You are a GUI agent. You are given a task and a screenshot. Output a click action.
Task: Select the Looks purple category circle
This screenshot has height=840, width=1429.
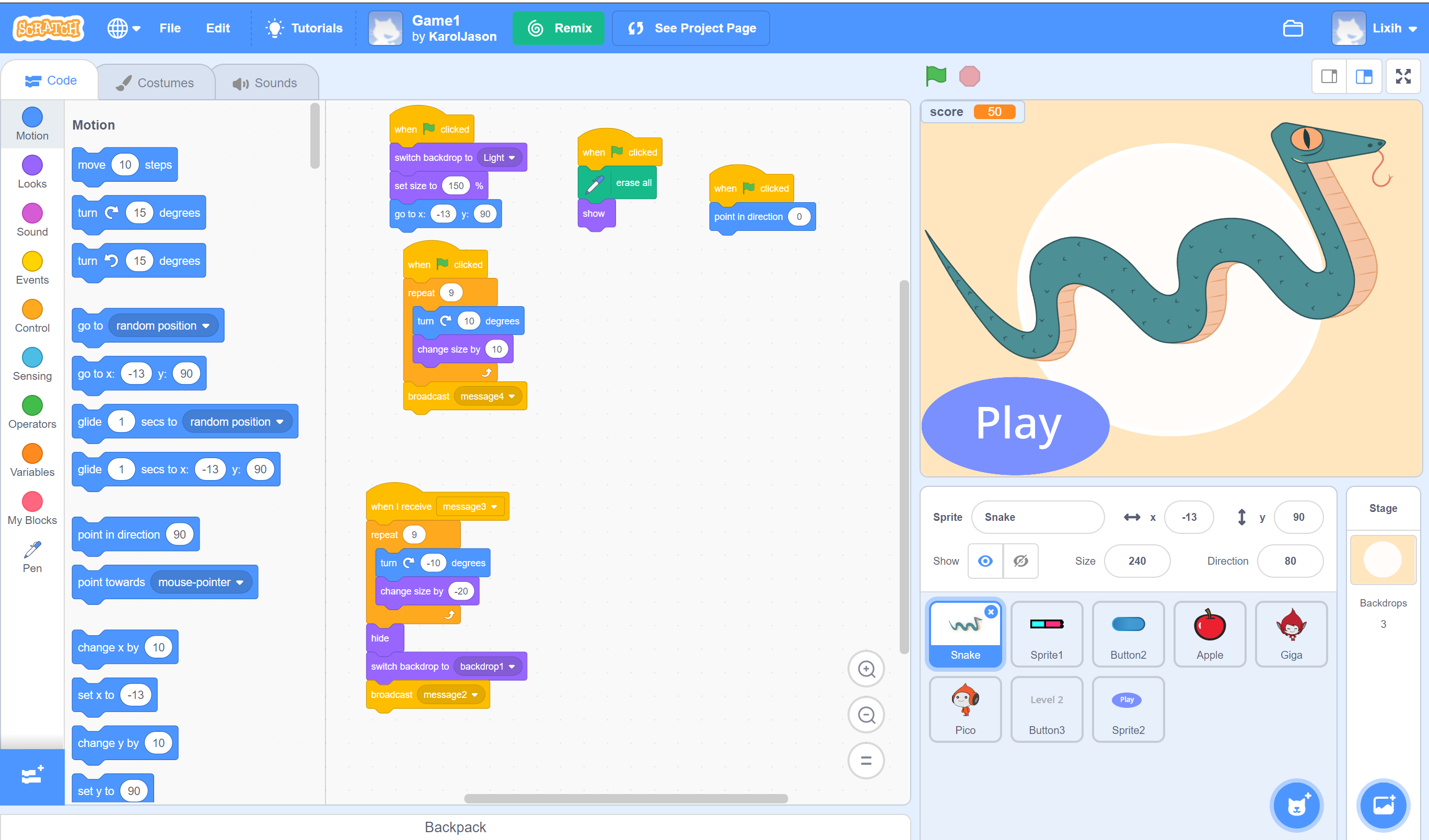[32, 166]
